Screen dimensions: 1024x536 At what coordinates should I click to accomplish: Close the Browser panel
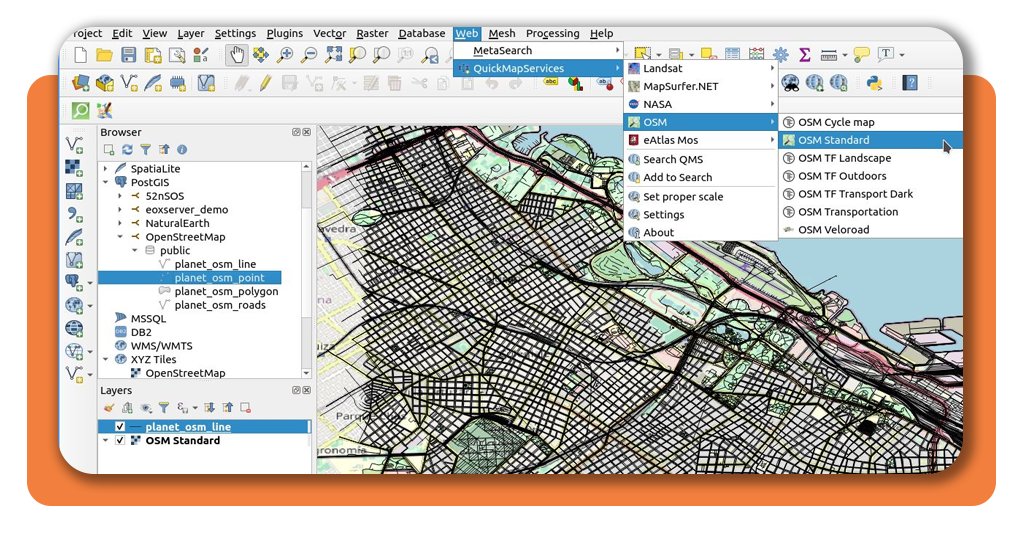click(x=306, y=132)
